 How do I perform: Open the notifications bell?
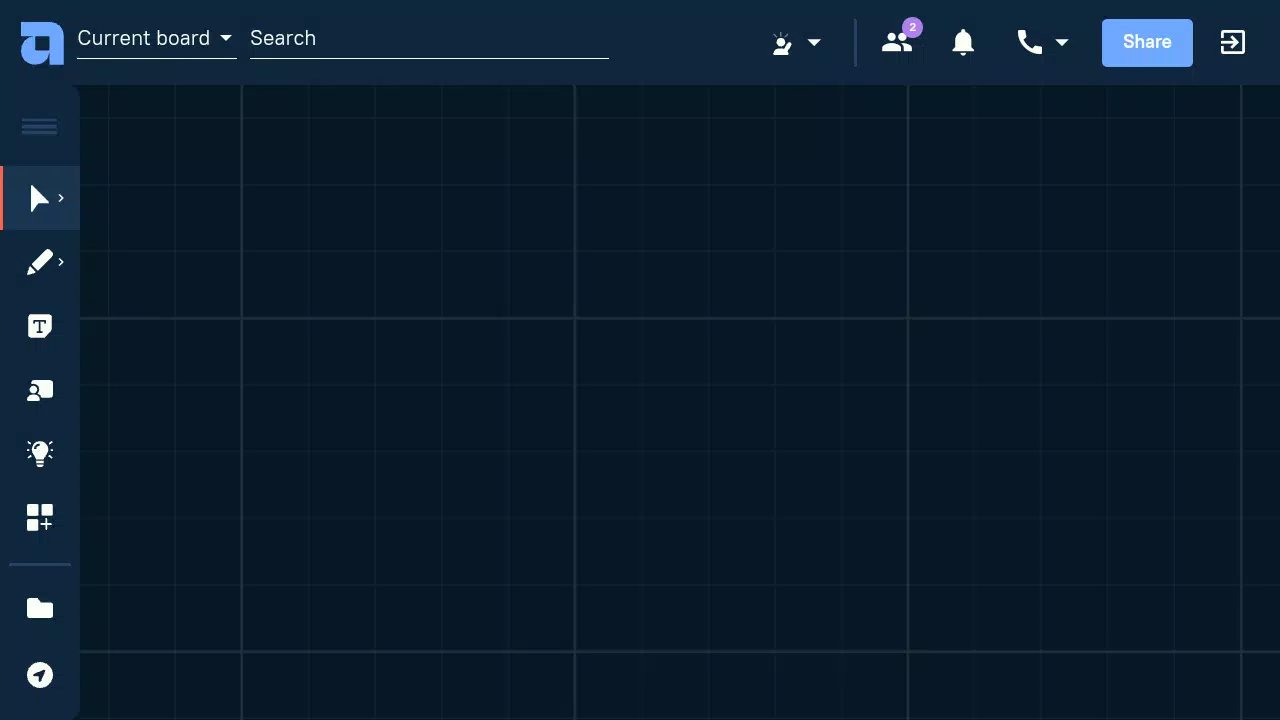pos(963,42)
